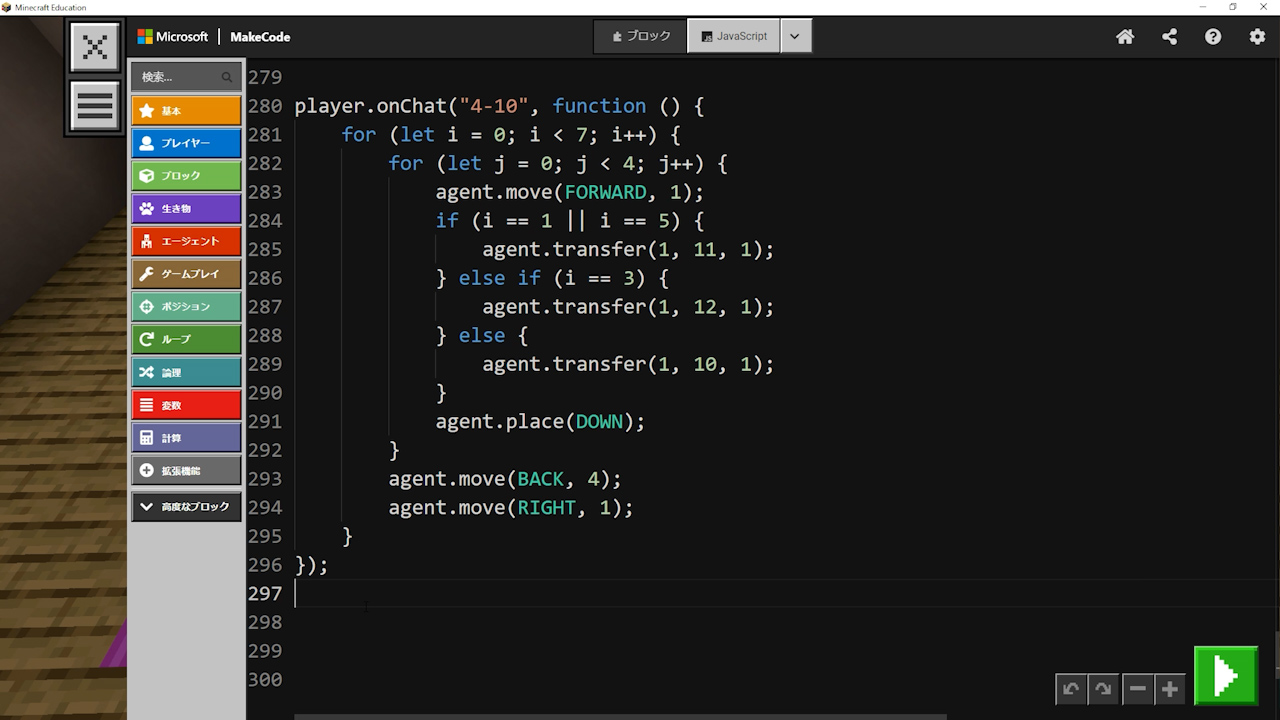Open the hamburger menu button
Screen dimensions: 1280x720
click(x=95, y=106)
